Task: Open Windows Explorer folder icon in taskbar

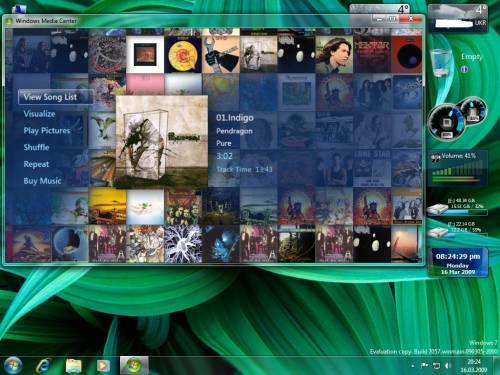Action: (74, 366)
